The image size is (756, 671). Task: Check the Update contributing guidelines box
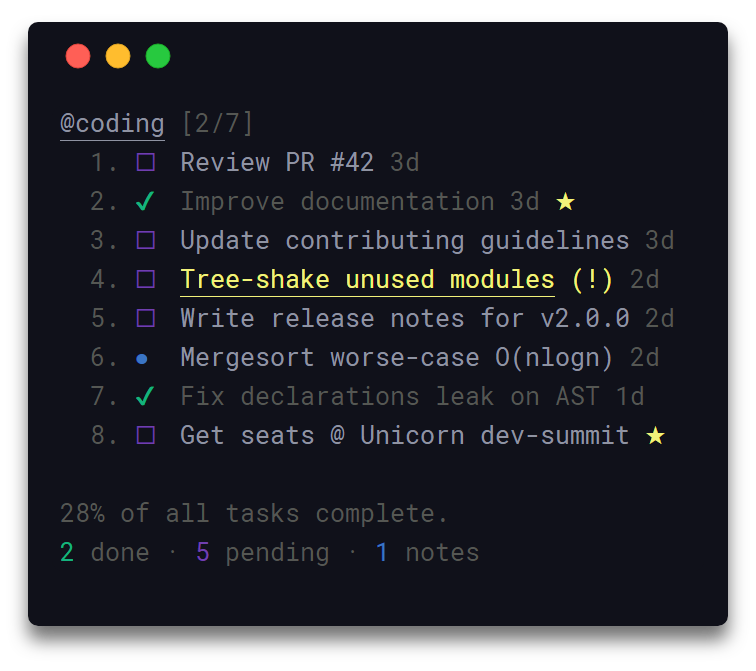[x=146, y=240]
